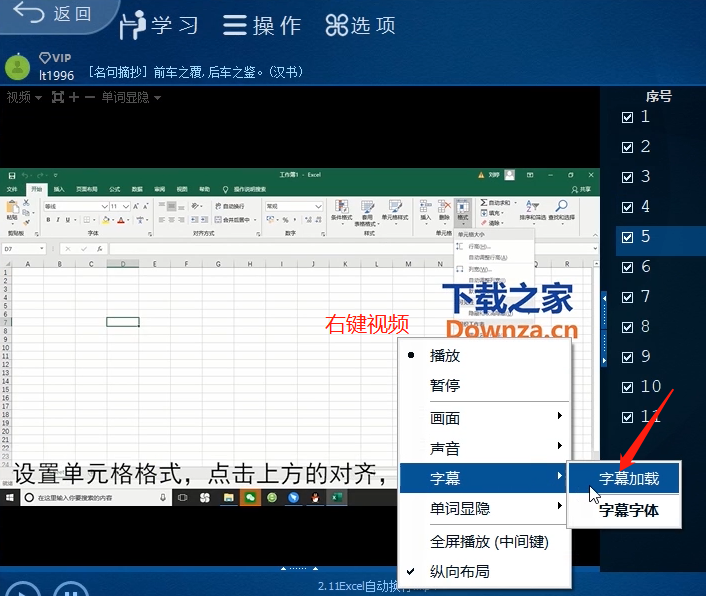
Task: Open the 操作 operations menu
Action: [261, 26]
